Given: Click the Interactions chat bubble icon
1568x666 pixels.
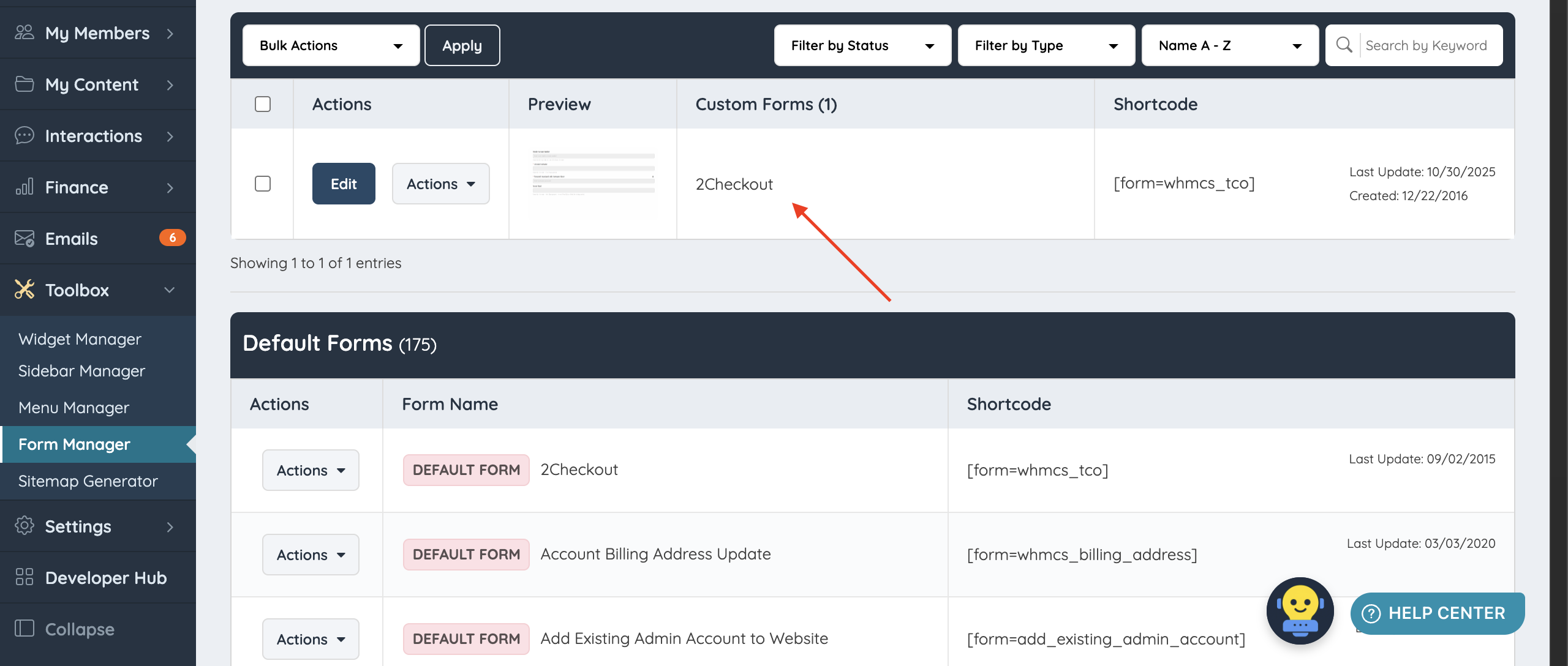Looking at the screenshot, I should pos(24,135).
